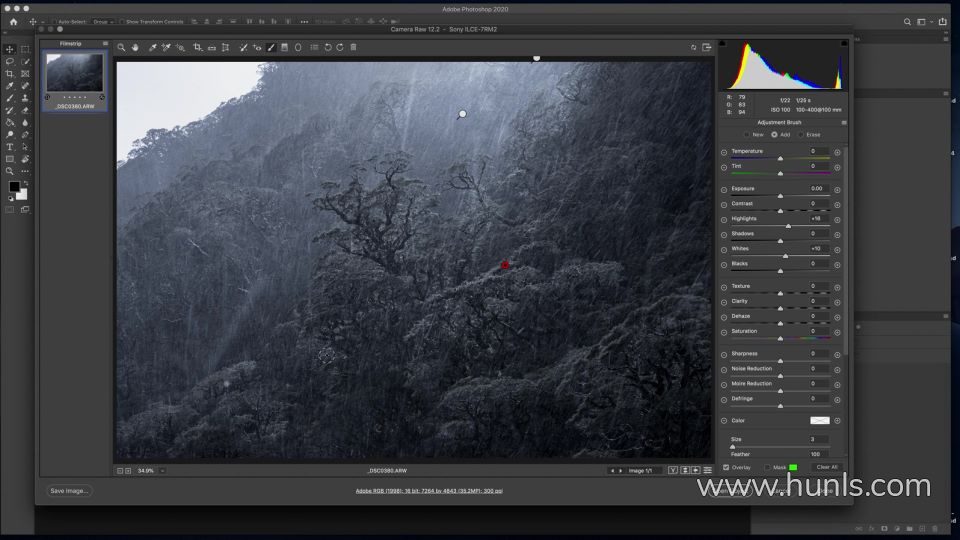Select the _DSC0360.ARW filmstrip thumbnail
This screenshot has width=960, height=540.
click(75, 73)
